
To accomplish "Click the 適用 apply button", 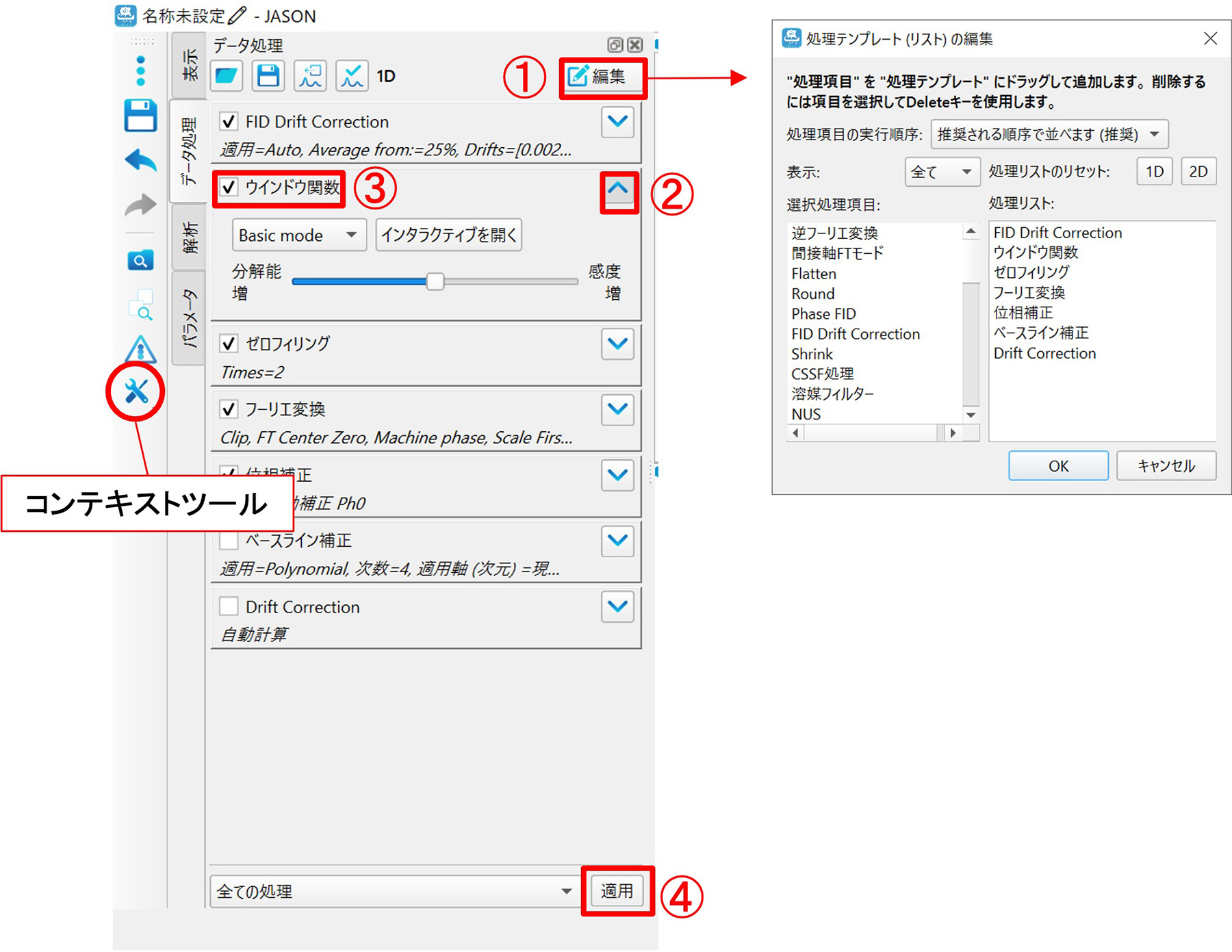I will pos(617,891).
